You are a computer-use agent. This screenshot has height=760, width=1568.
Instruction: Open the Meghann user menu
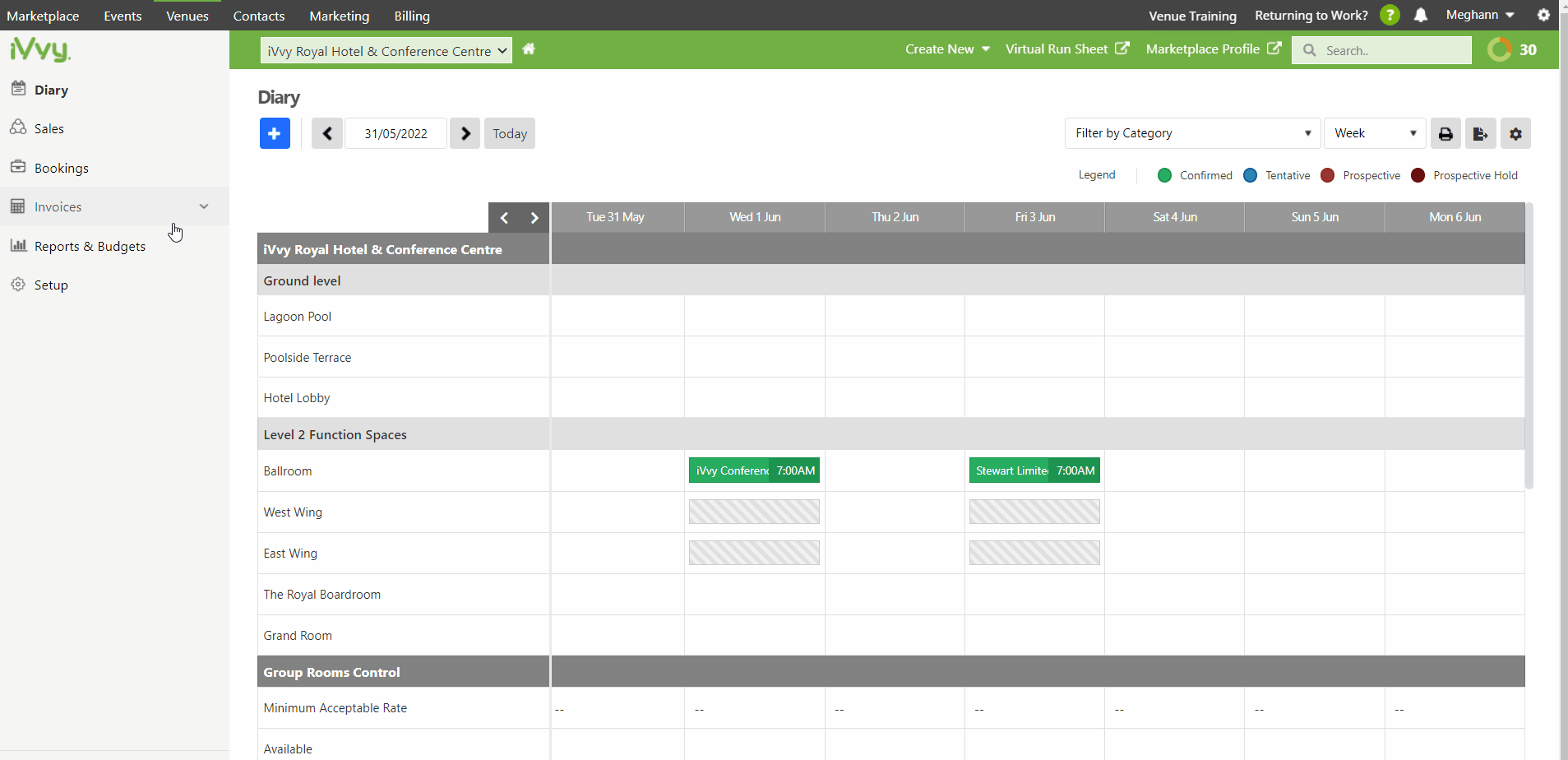(1480, 15)
